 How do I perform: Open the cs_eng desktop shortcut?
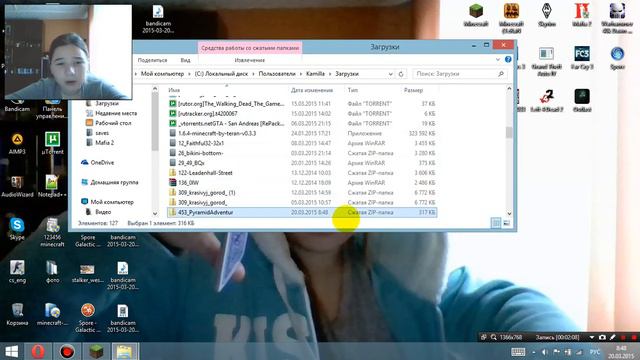click(17, 272)
